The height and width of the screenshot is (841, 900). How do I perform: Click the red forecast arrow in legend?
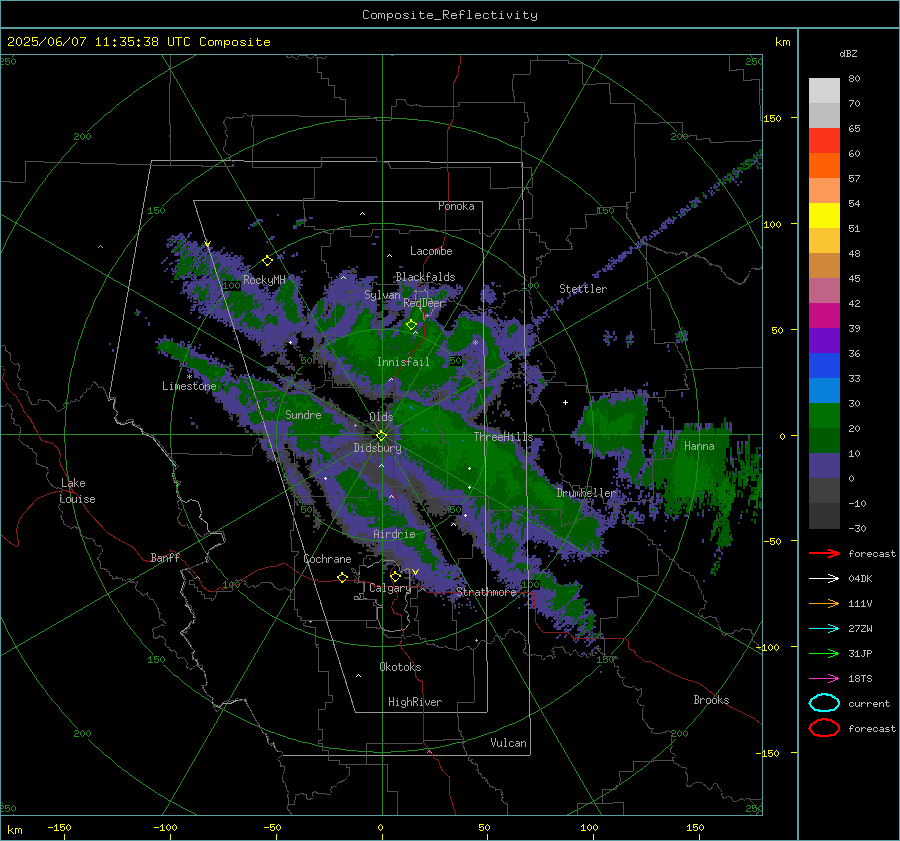point(824,553)
